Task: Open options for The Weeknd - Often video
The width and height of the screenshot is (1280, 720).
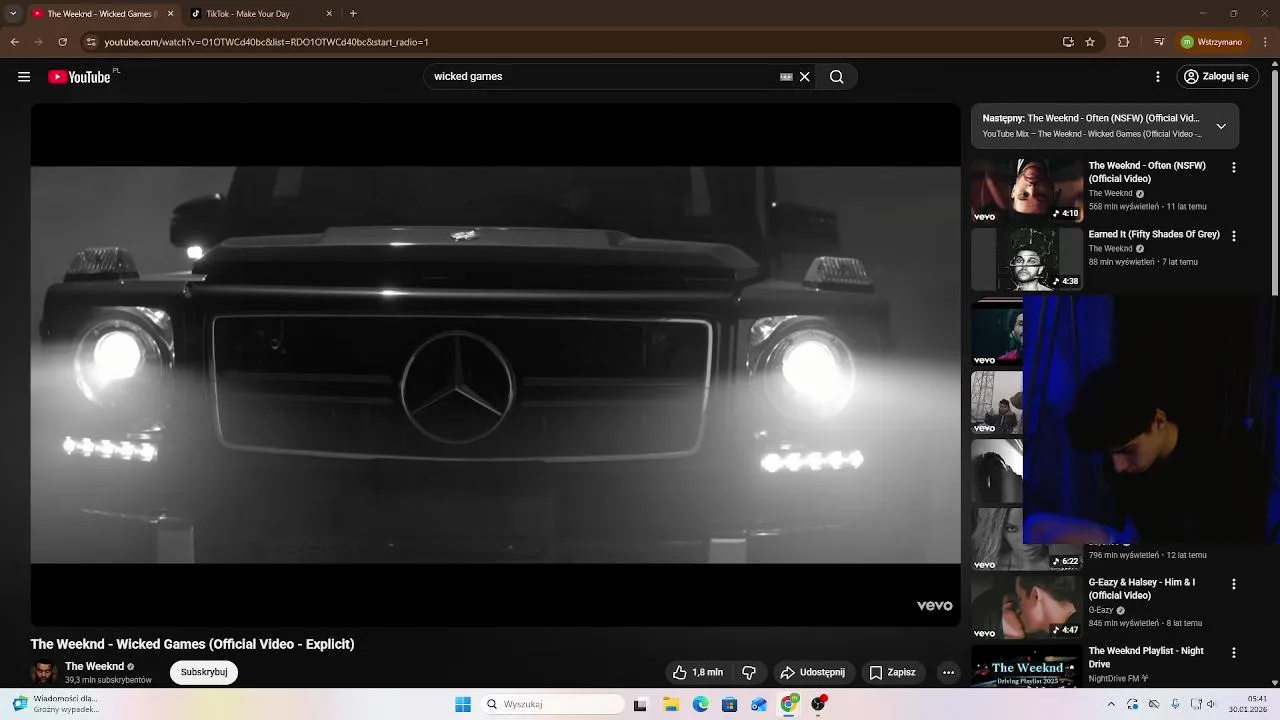Action: coord(1233,168)
